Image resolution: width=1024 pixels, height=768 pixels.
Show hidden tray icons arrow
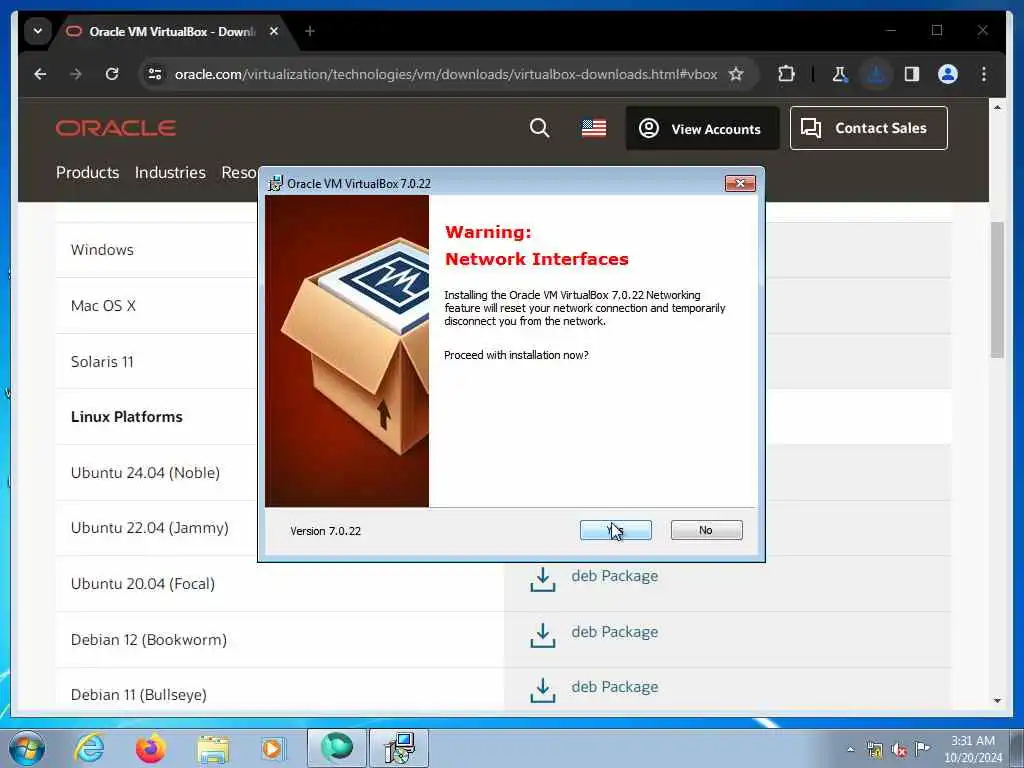coord(850,749)
